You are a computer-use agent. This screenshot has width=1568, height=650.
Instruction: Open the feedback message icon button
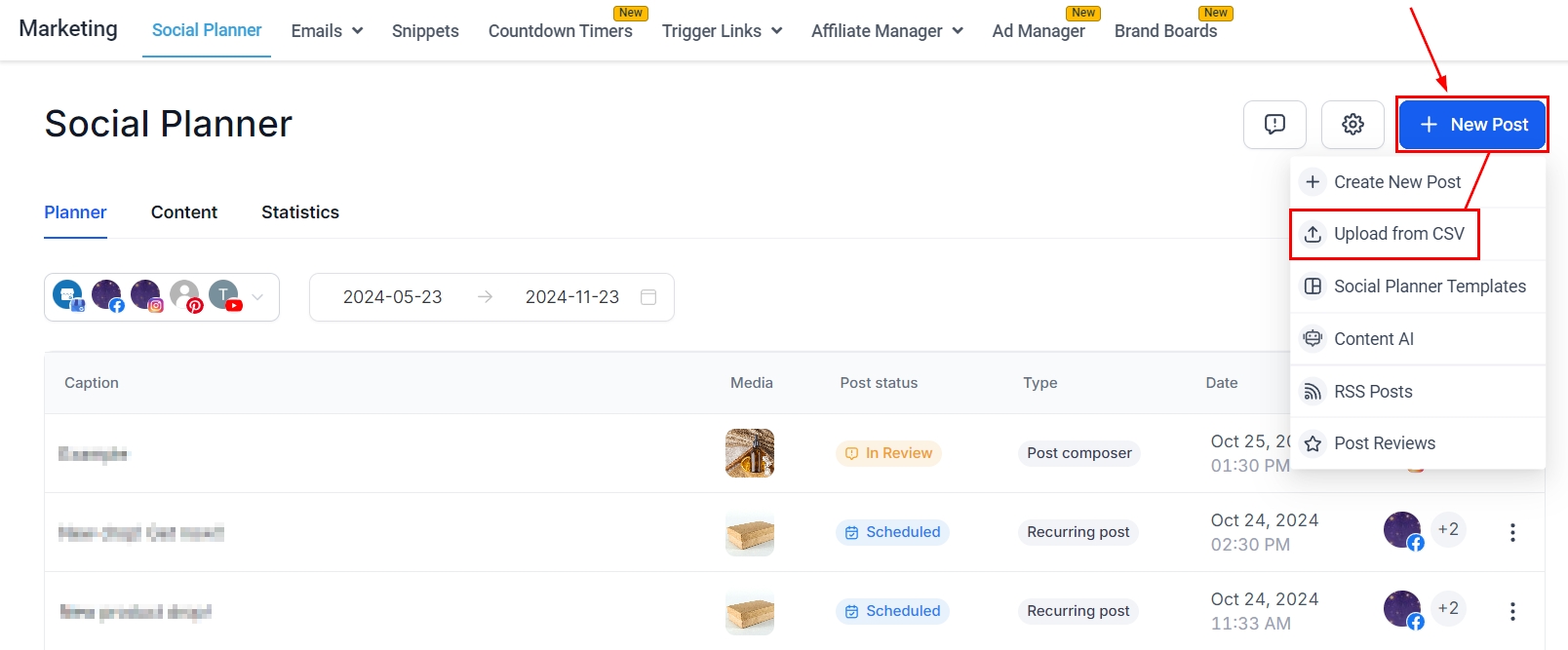[1274, 125]
